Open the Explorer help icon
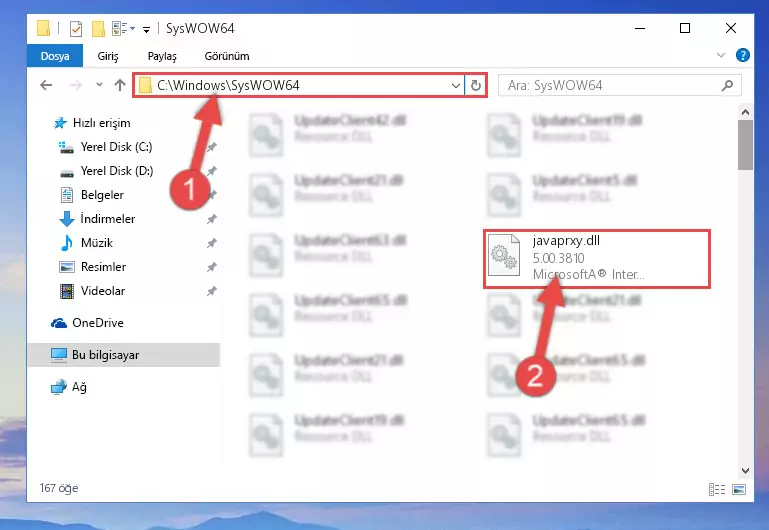Viewport: 769px width, 530px height. 743,55
